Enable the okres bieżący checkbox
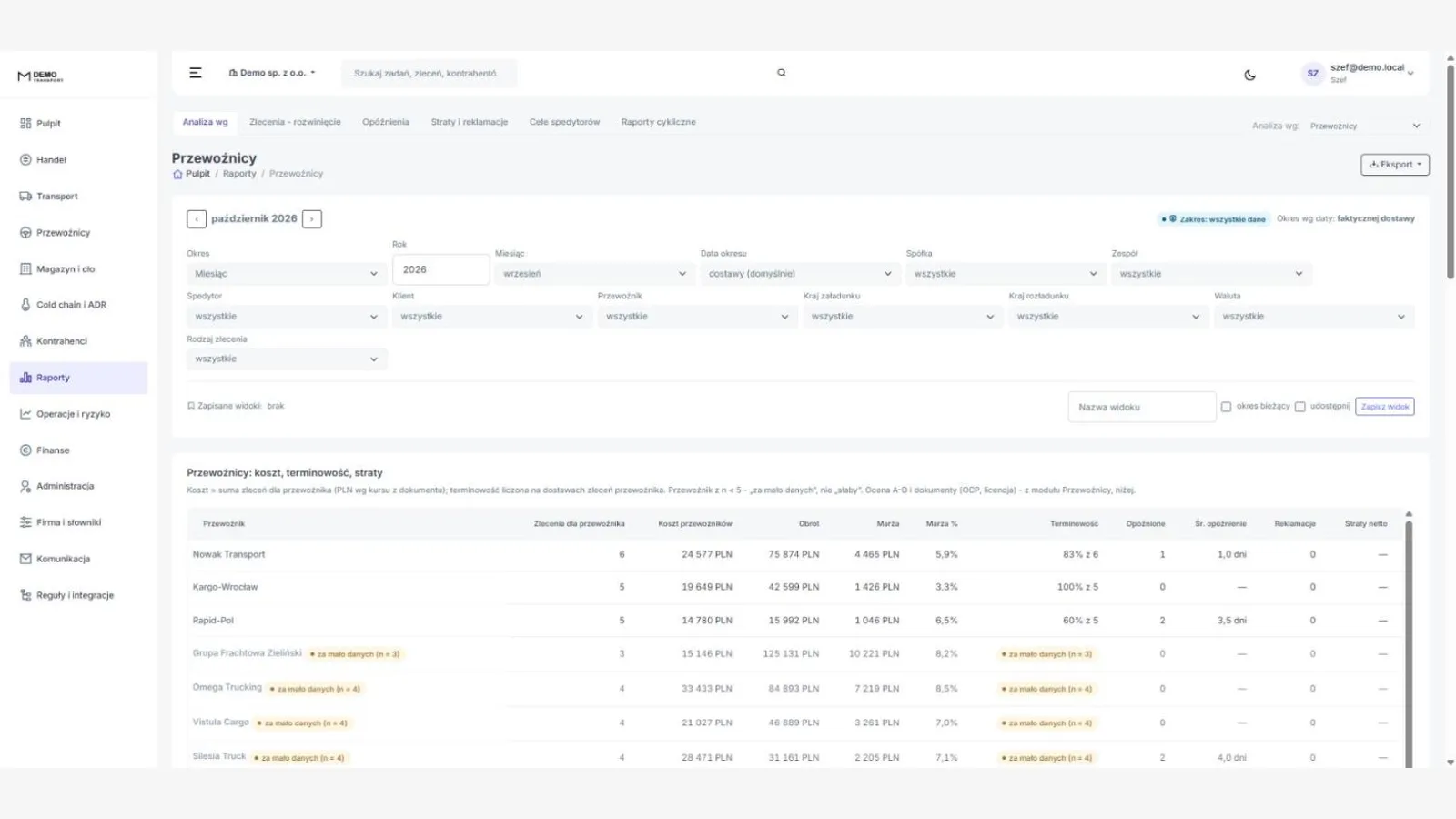1456x819 pixels. click(x=1226, y=407)
